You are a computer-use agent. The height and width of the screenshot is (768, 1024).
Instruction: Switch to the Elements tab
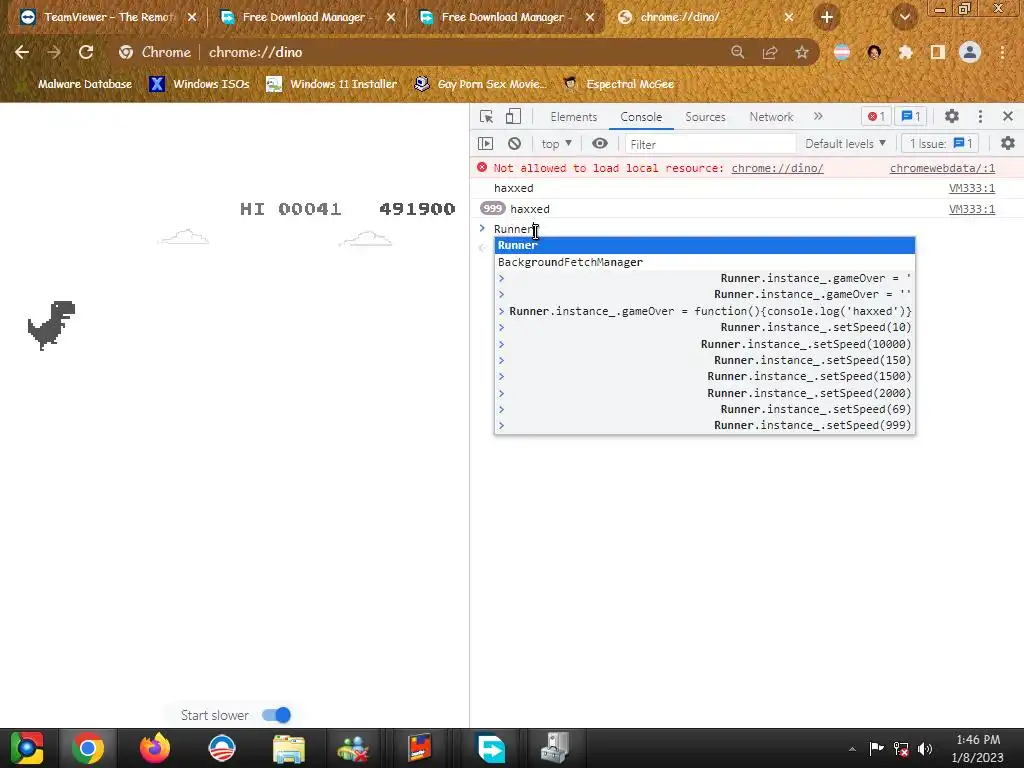click(x=573, y=116)
